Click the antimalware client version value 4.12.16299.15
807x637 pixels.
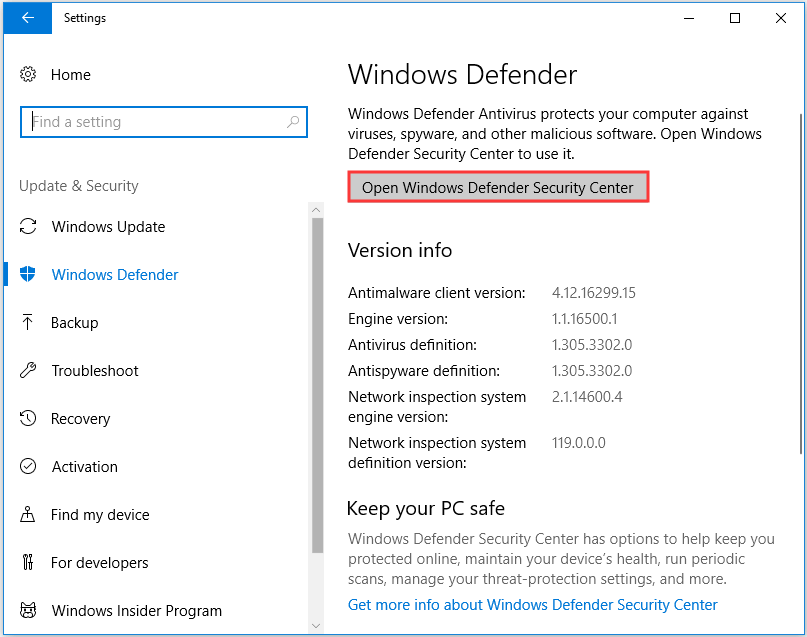pos(593,293)
